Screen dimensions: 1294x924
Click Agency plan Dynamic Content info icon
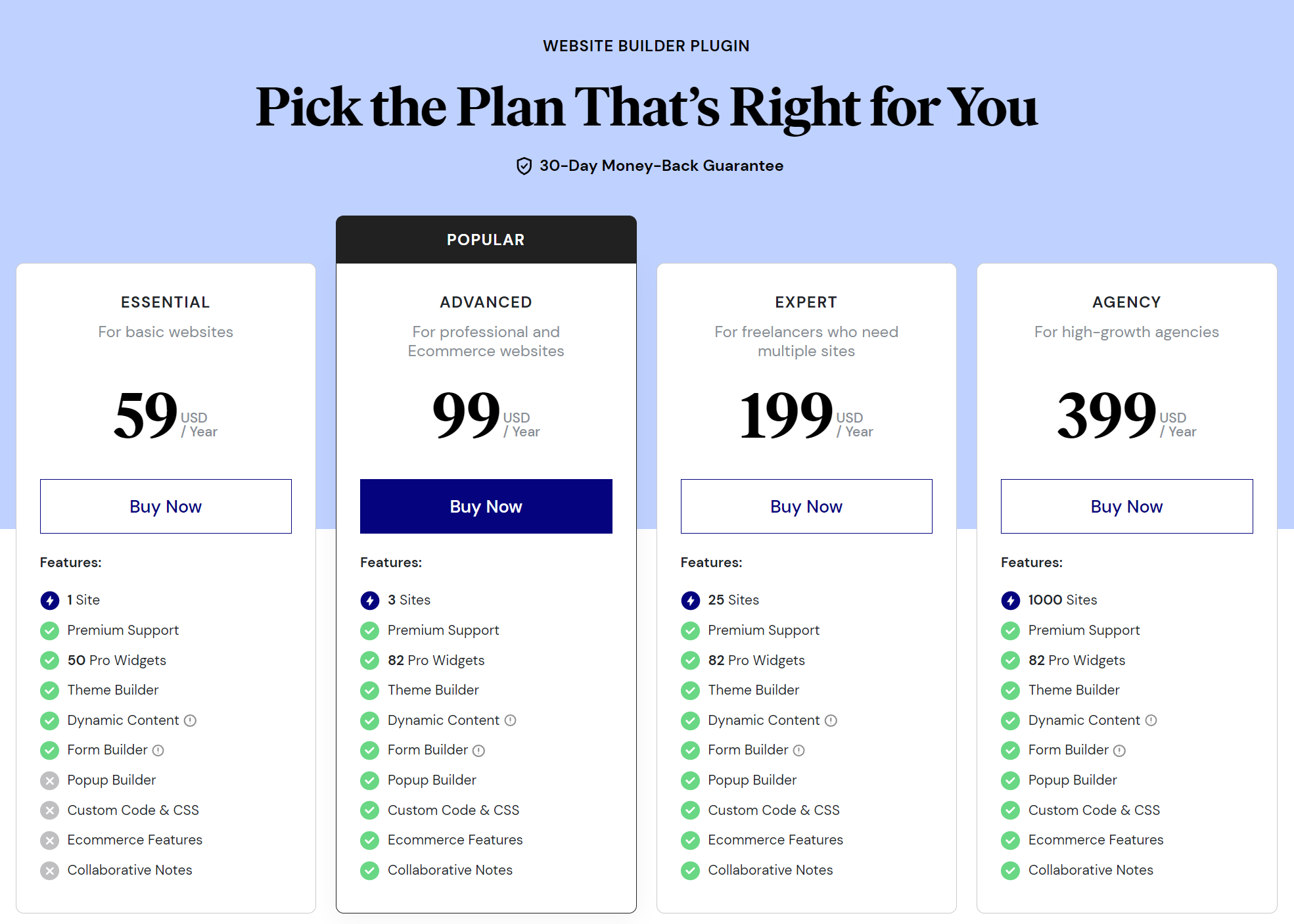1151,720
